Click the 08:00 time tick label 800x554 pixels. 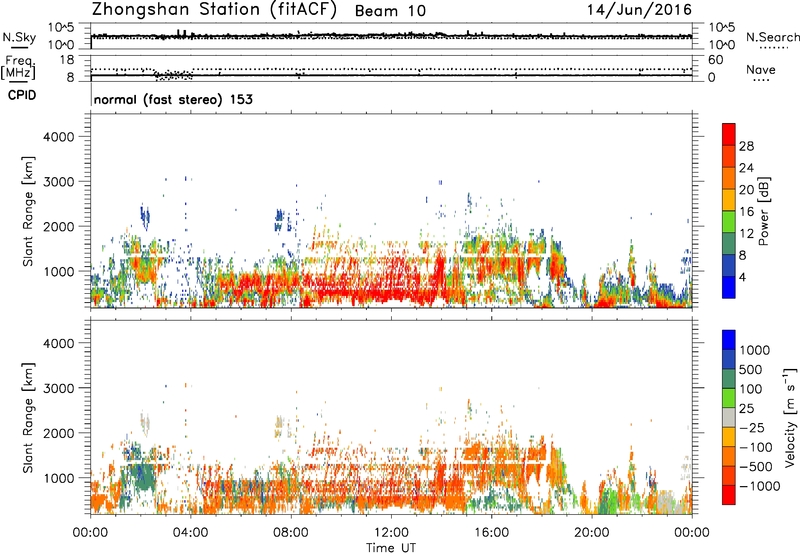pyautogui.click(x=291, y=533)
